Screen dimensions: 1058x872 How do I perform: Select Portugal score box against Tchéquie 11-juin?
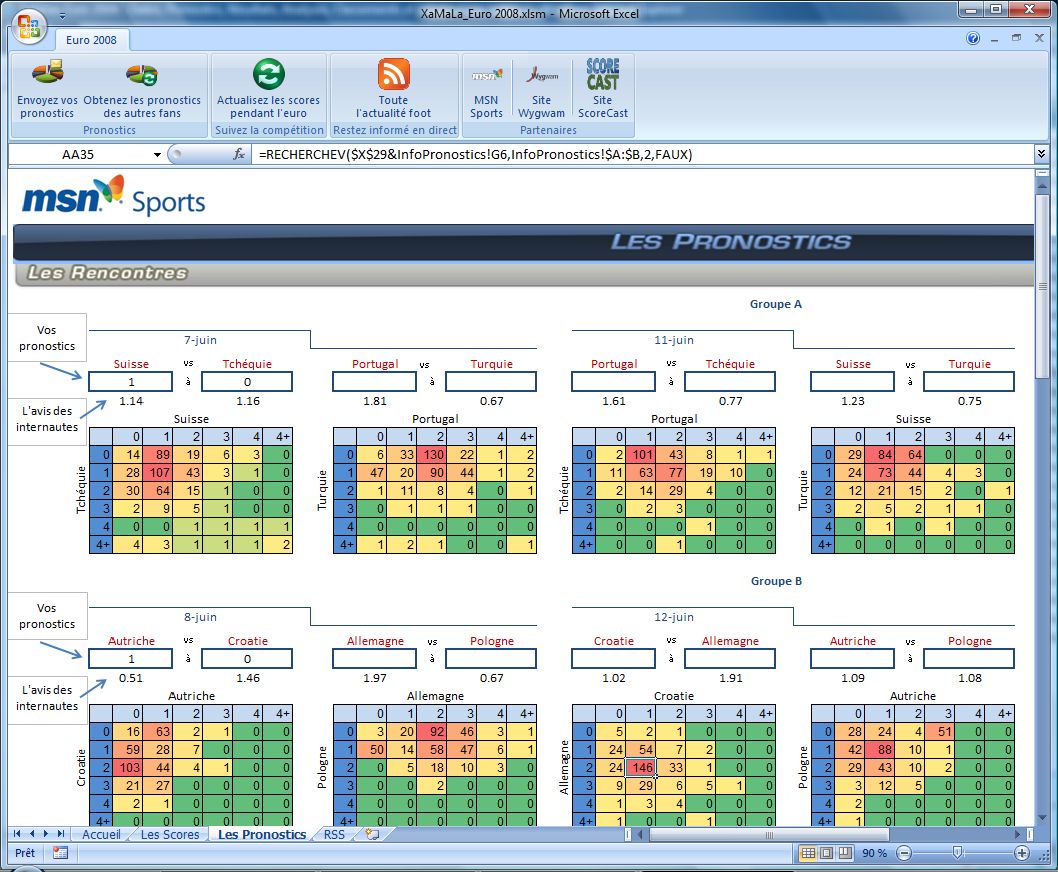(613, 382)
